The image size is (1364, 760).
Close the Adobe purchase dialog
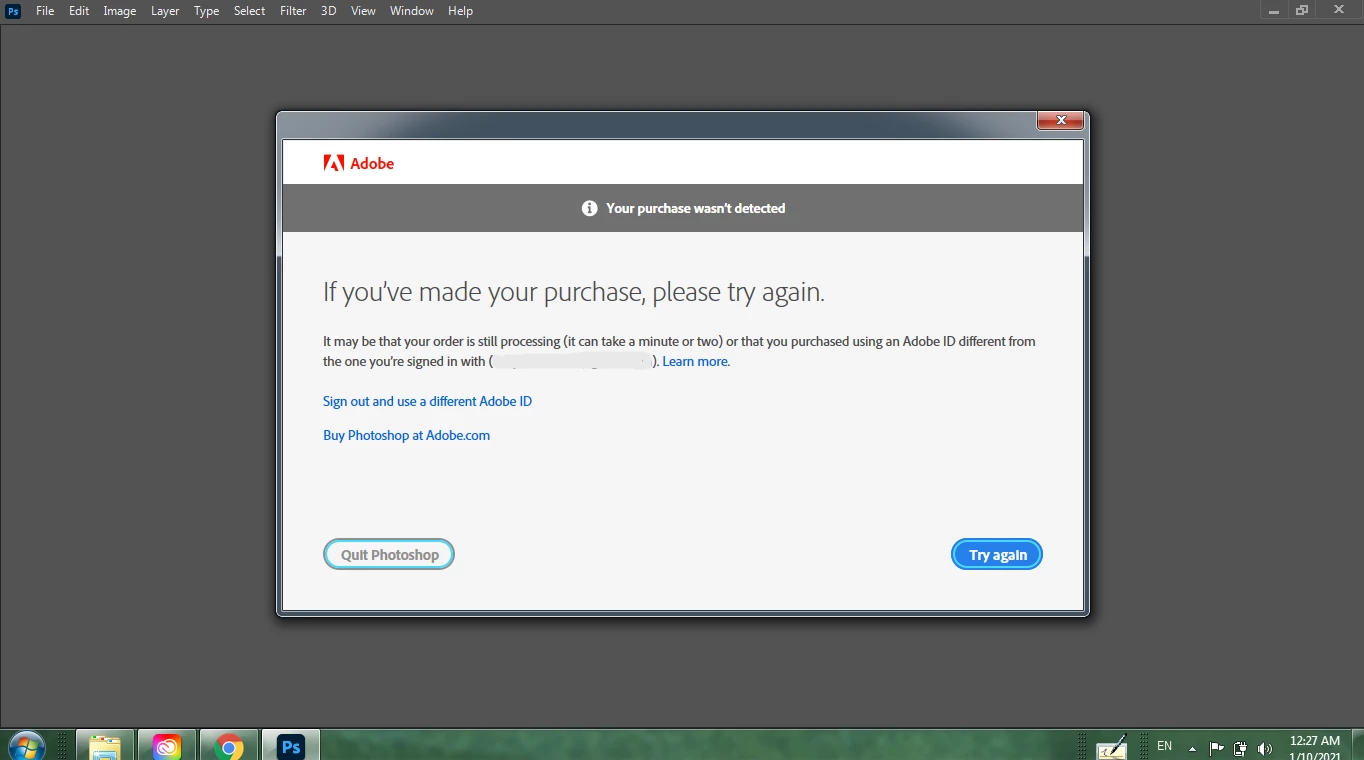pyautogui.click(x=1060, y=121)
